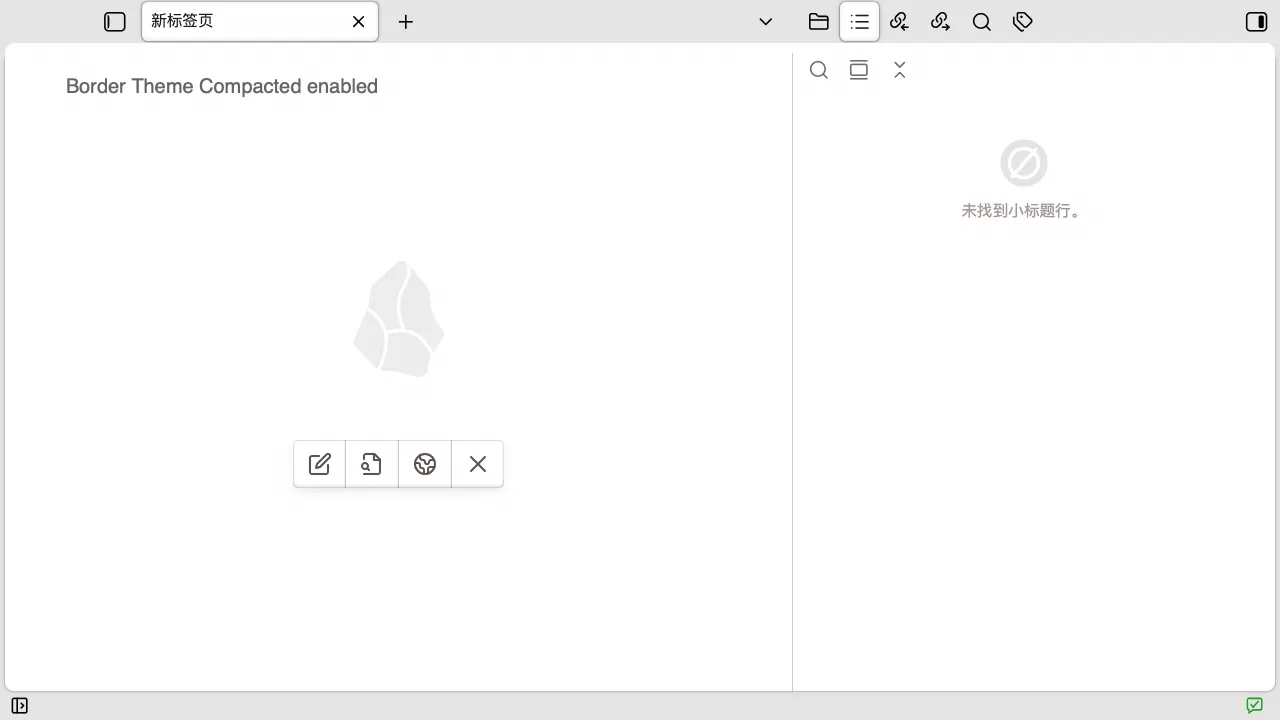1280x720 pixels.
Task: Open the backlinks panel icon
Action: pos(900,22)
